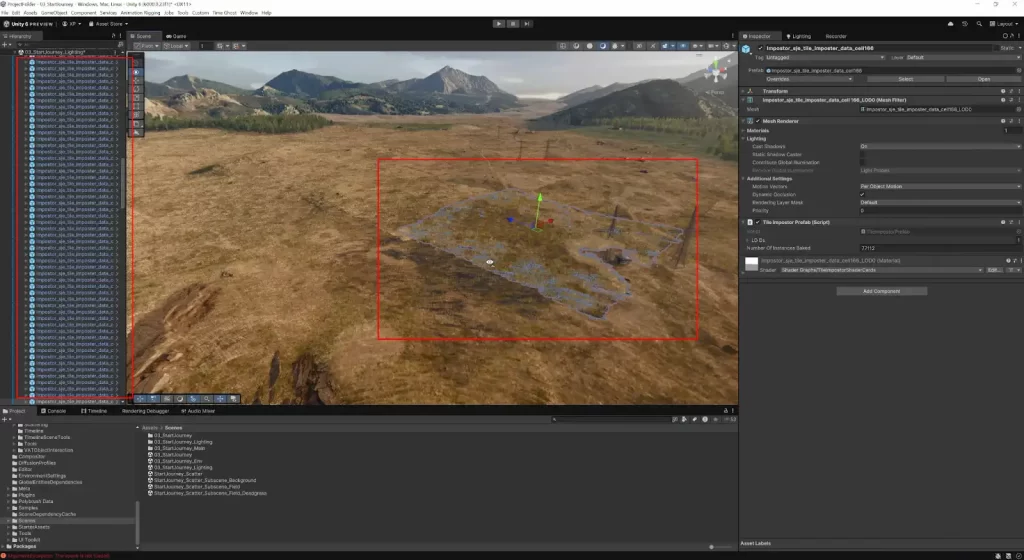Click the global search magnifier icon
1024x560 pixels.
[x=981, y=23]
